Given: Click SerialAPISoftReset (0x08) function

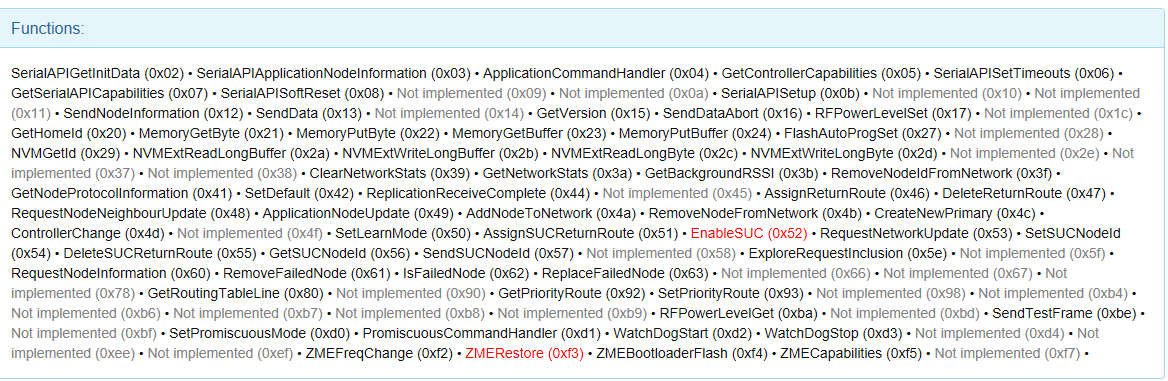Looking at the screenshot, I should 302,93.
